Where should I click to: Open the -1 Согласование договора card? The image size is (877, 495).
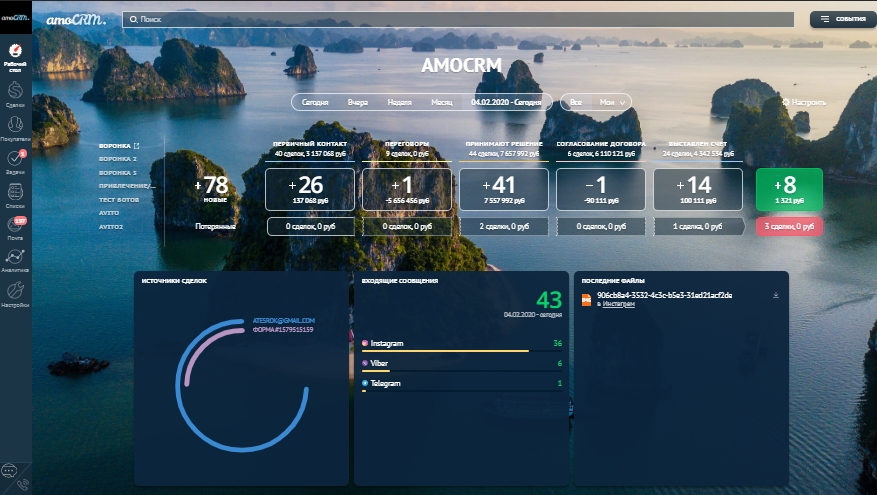(601, 190)
